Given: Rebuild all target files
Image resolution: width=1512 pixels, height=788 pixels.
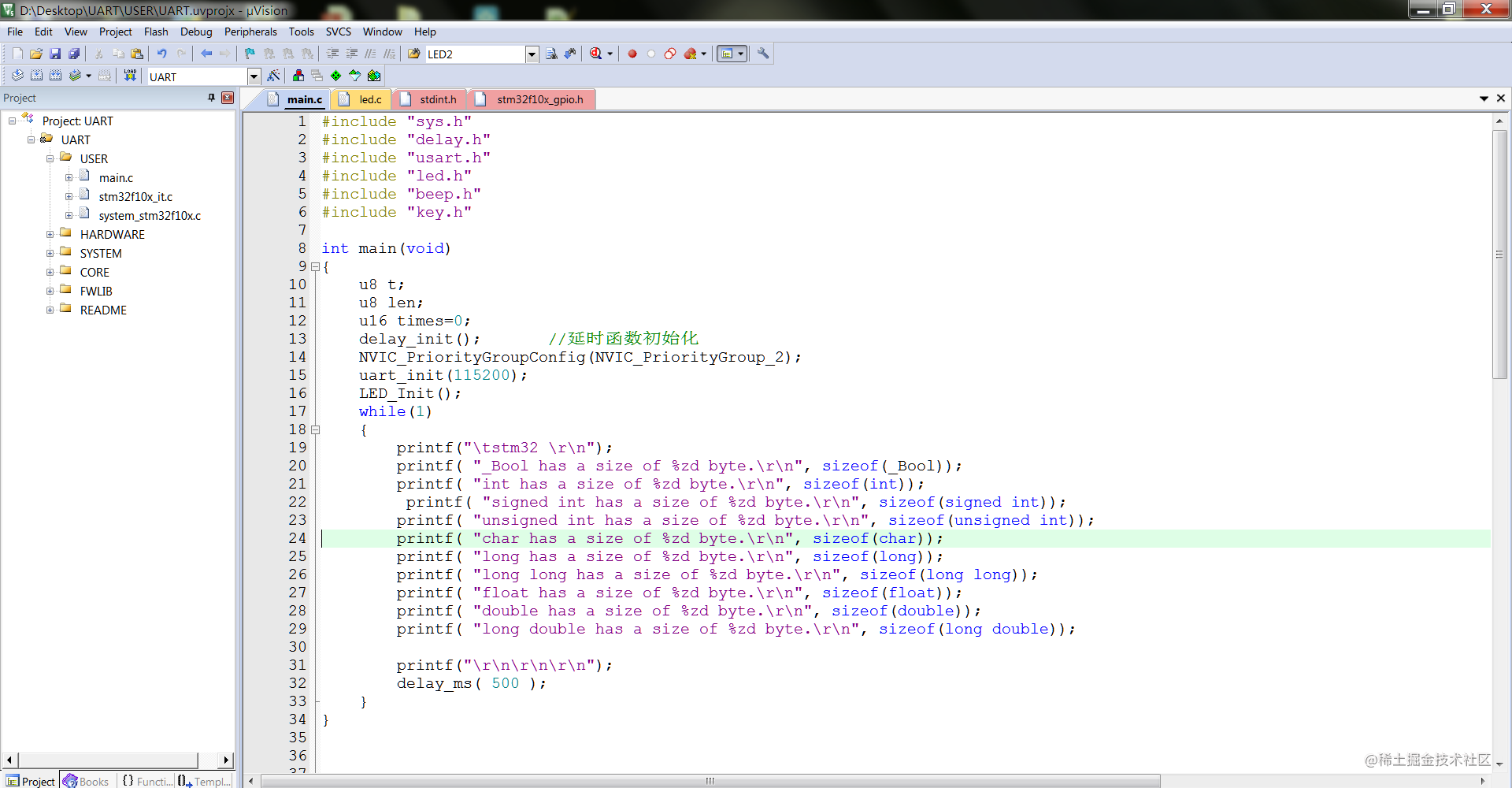Looking at the screenshot, I should click(55, 76).
